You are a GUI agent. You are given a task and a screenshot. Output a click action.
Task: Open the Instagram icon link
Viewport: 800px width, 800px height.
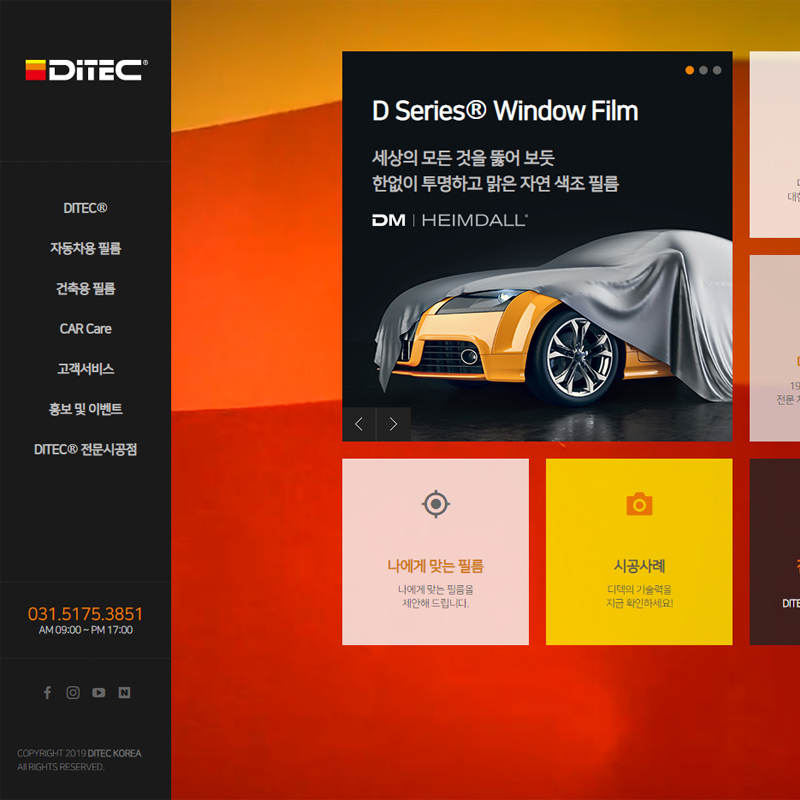(73, 692)
